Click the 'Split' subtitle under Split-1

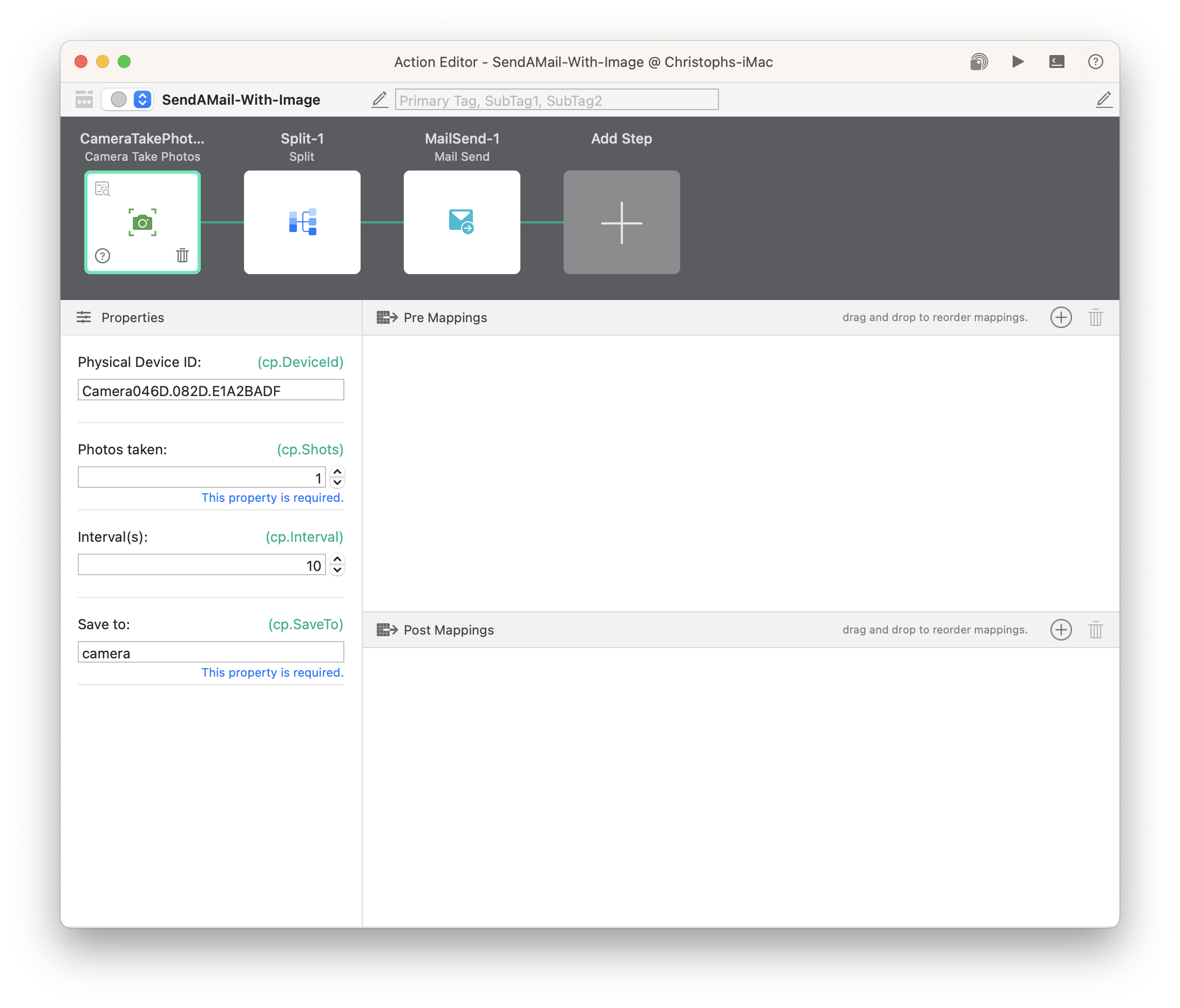[x=301, y=156]
